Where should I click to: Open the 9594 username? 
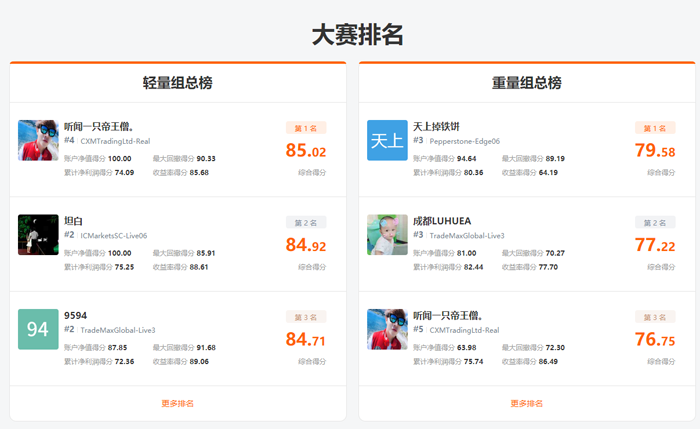tap(75, 316)
